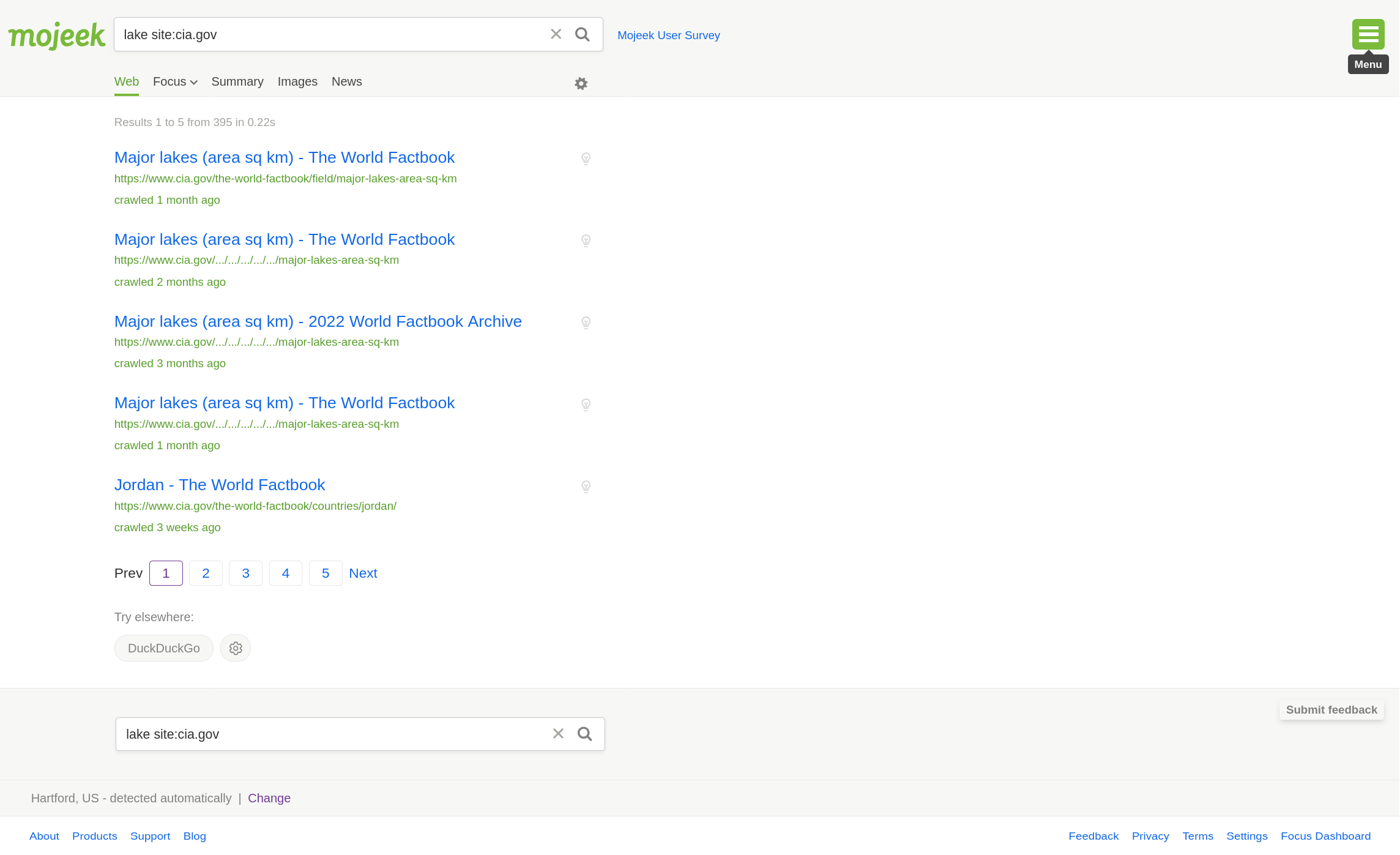
Task: Switch to the News tab
Action: pyautogui.click(x=347, y=82)
